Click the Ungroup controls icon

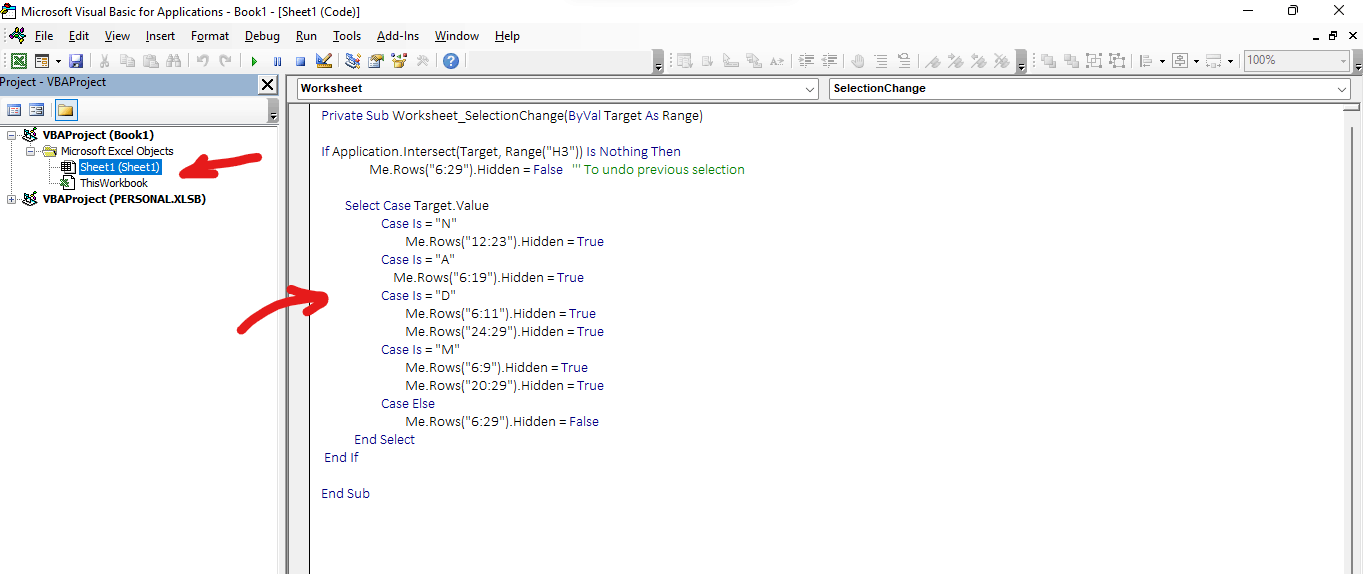1117,61
